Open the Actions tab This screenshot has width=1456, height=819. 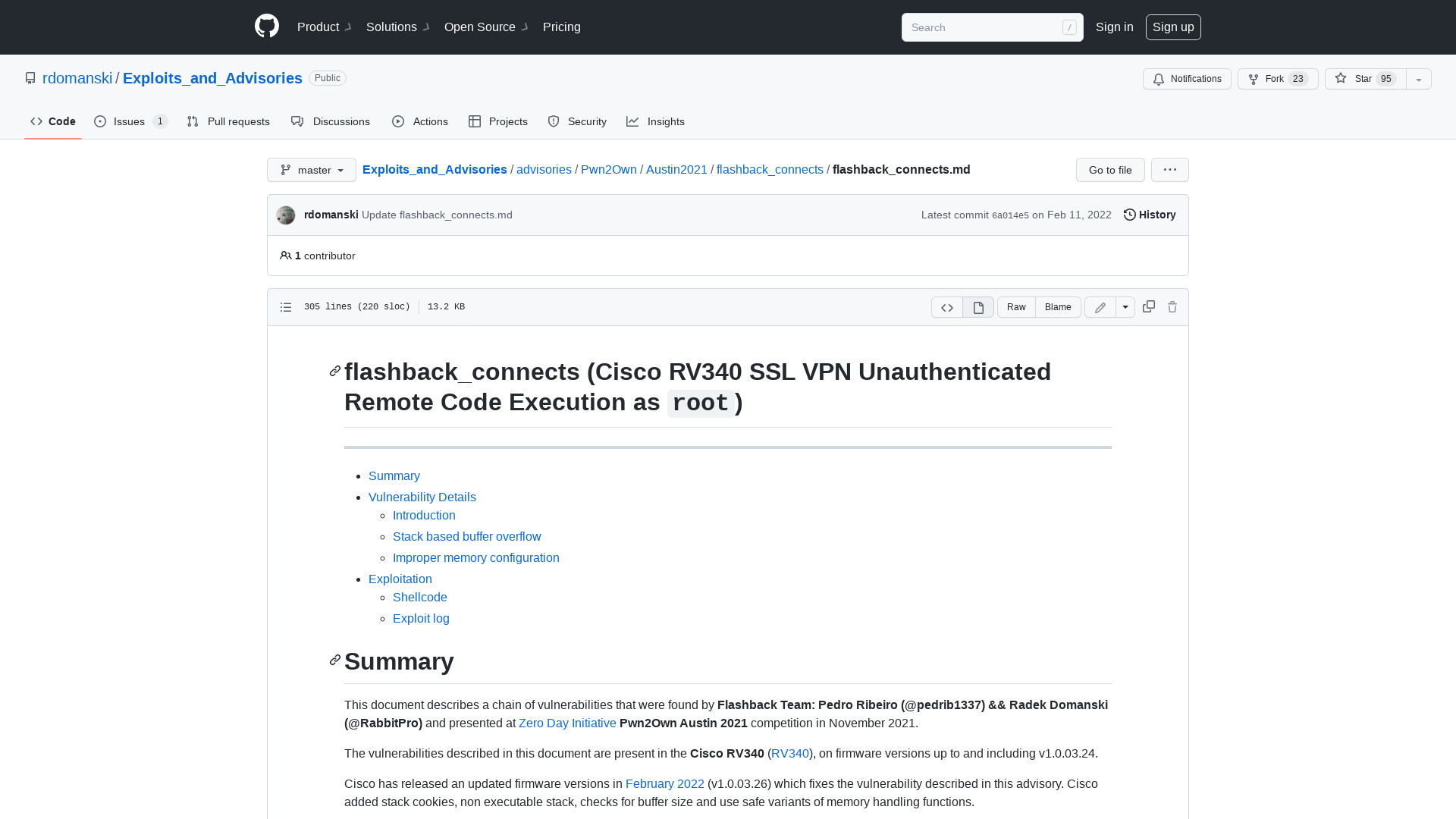(x=420, y=121)
